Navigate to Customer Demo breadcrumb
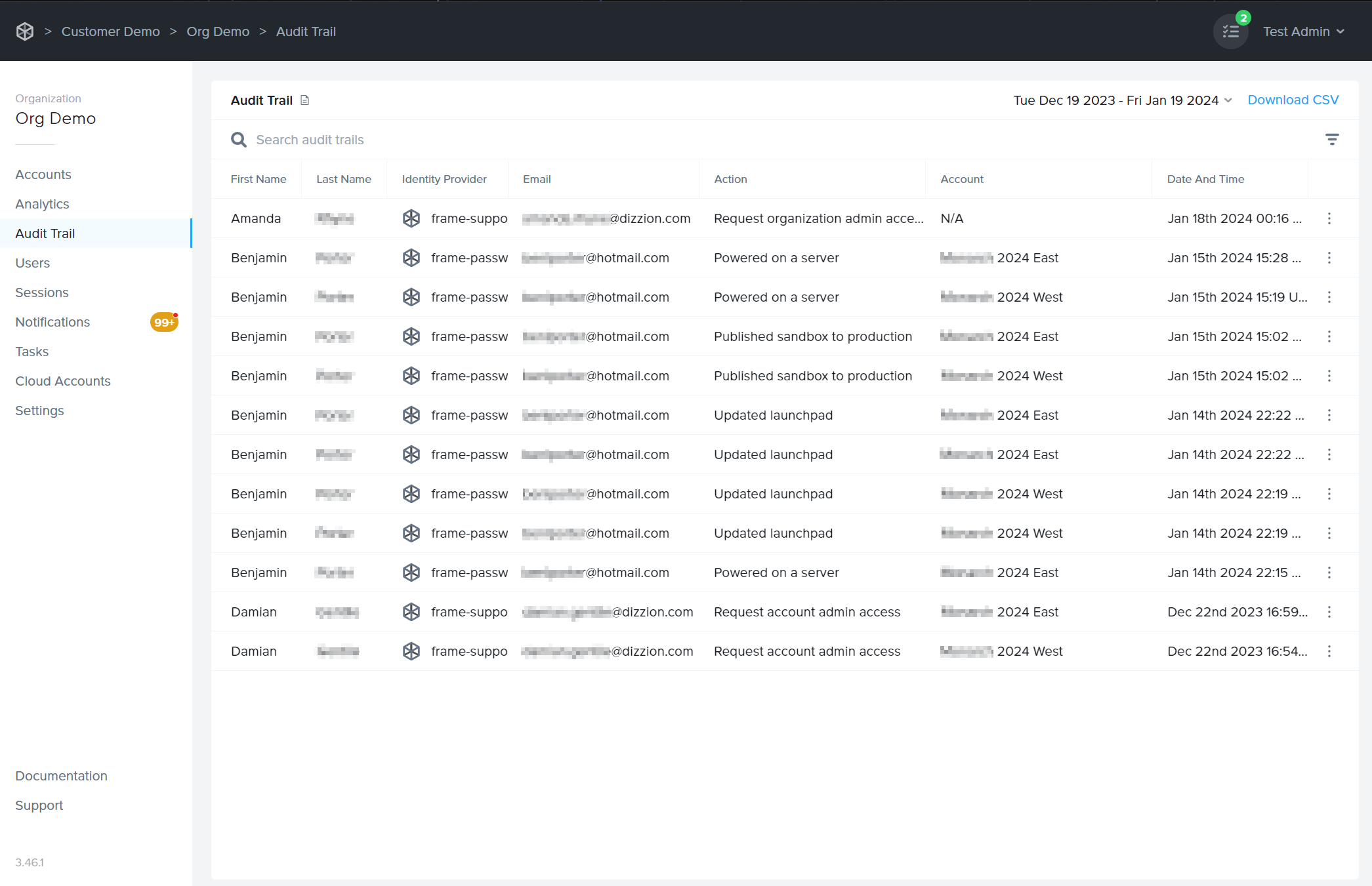The image size is (1372, 886). coord(110,31)
